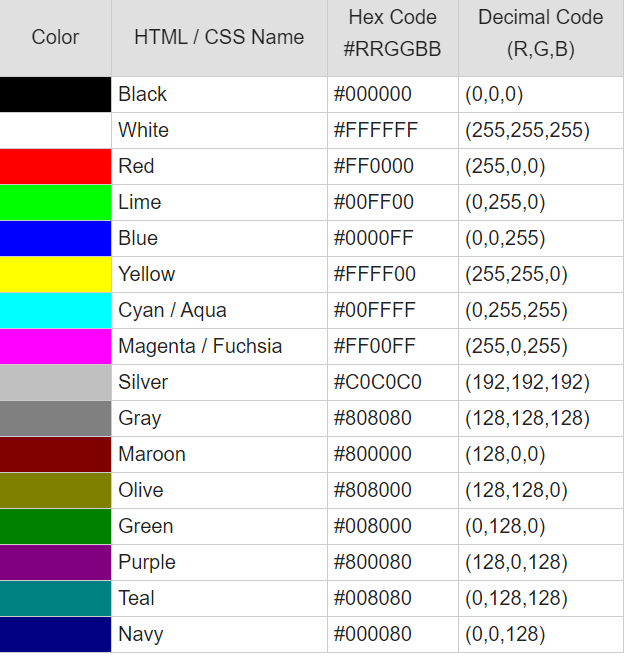Click the "Navy" name cell

pyautogui.click(x=220, y=634)
